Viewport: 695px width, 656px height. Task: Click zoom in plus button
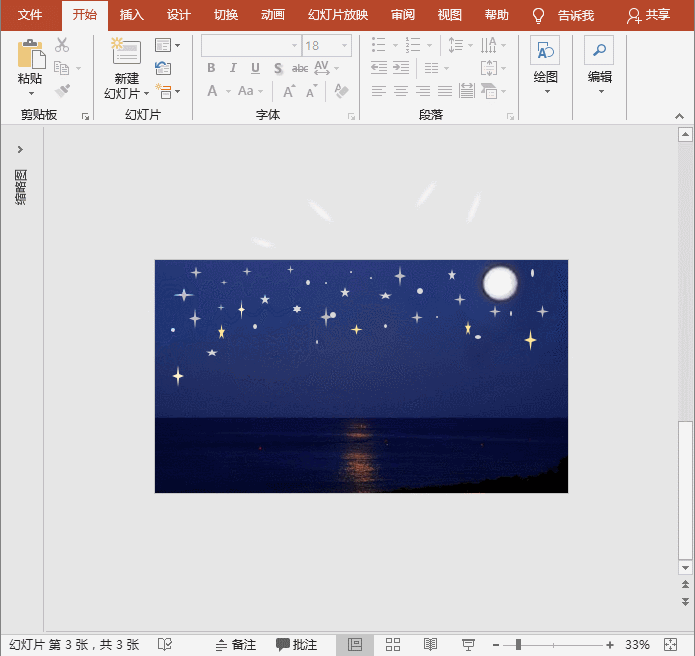click(x=610, y=645)
